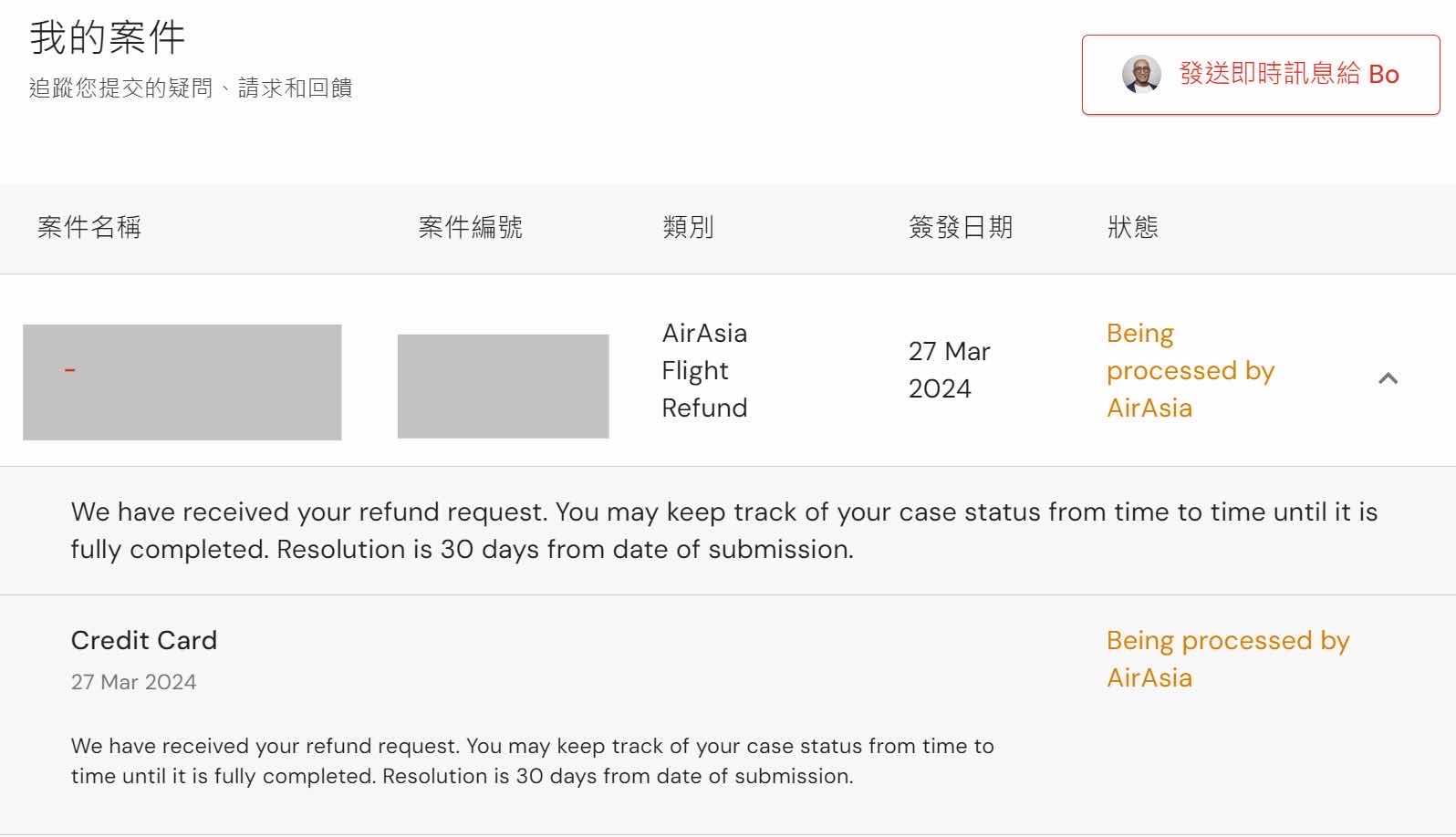Click the 追蹤您提交的疑問 subtitle text
1456x837 pixels.
[x=191, y=88]
